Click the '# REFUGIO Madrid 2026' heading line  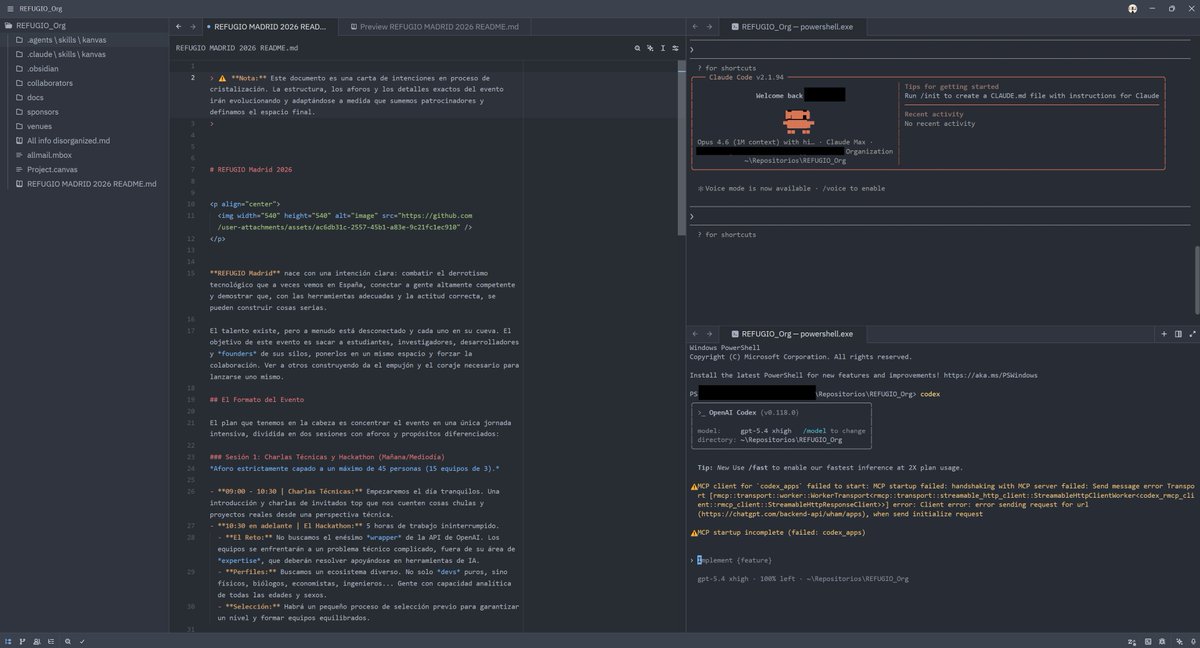[x=251, y=170]
